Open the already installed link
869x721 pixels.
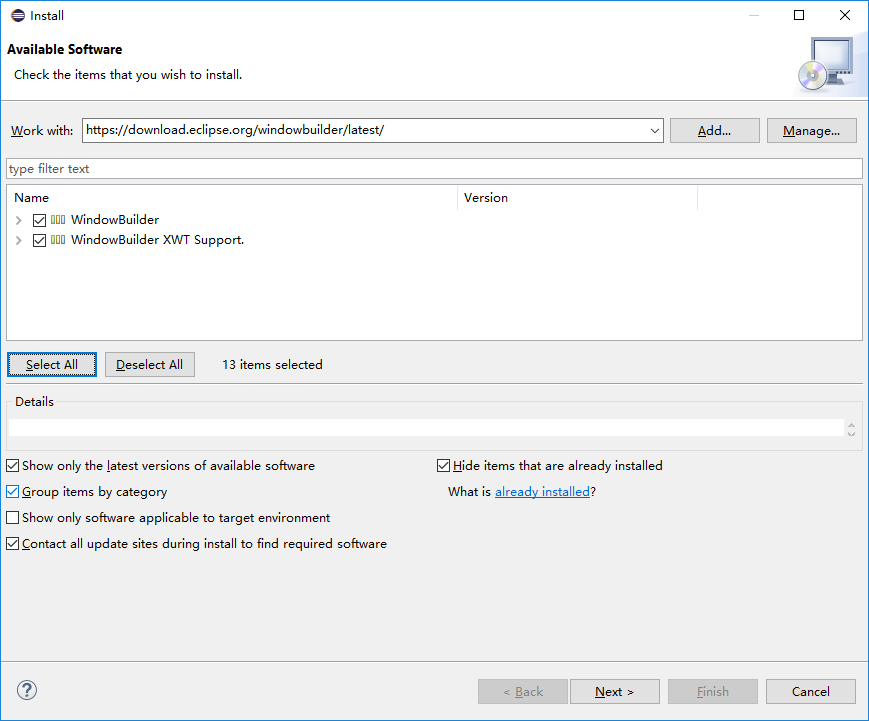[542, 492]
